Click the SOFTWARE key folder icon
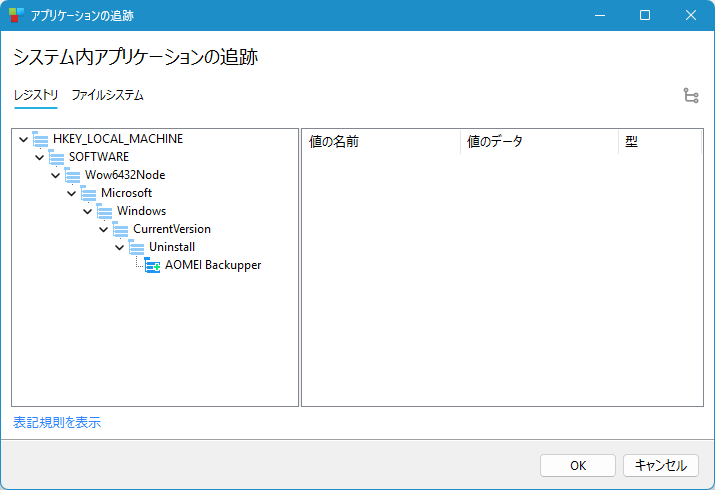The height and width of the screenshot is (490, 715). point(57,157)
